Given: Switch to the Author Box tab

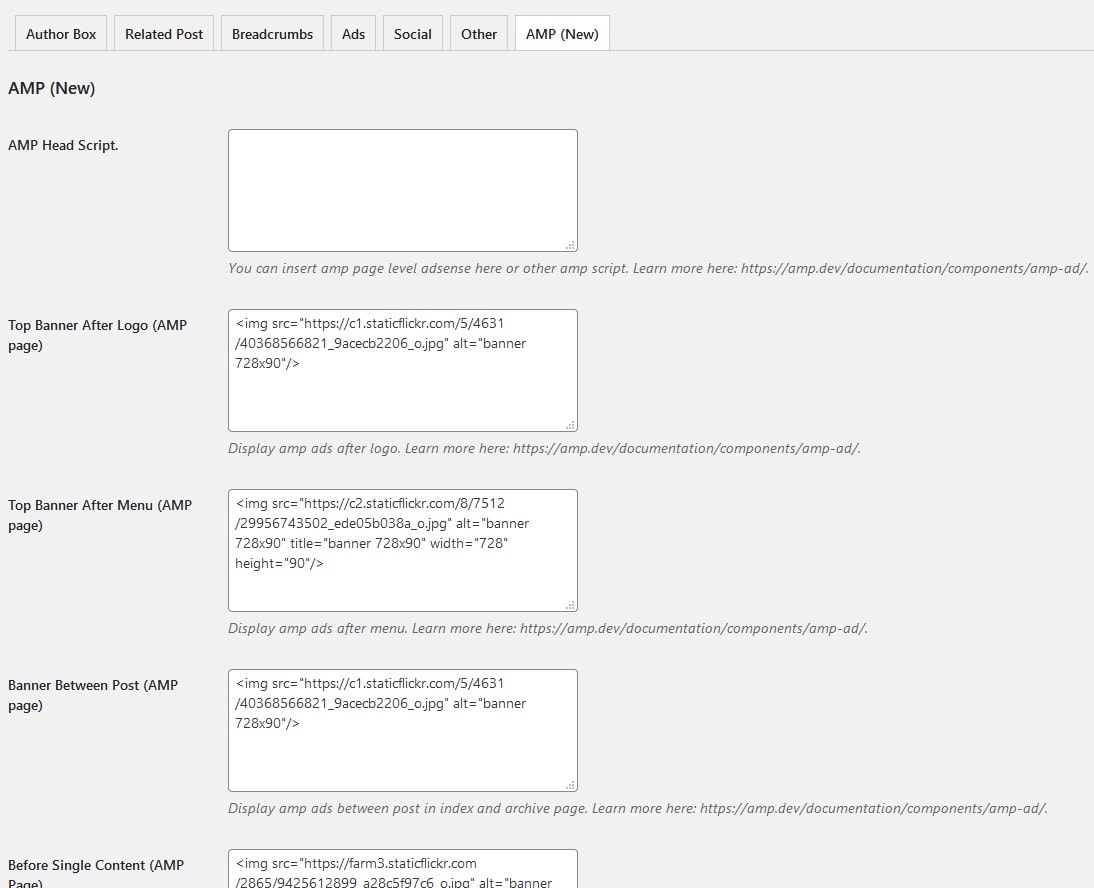Looking at the screenshot, I should click(60, 33).
